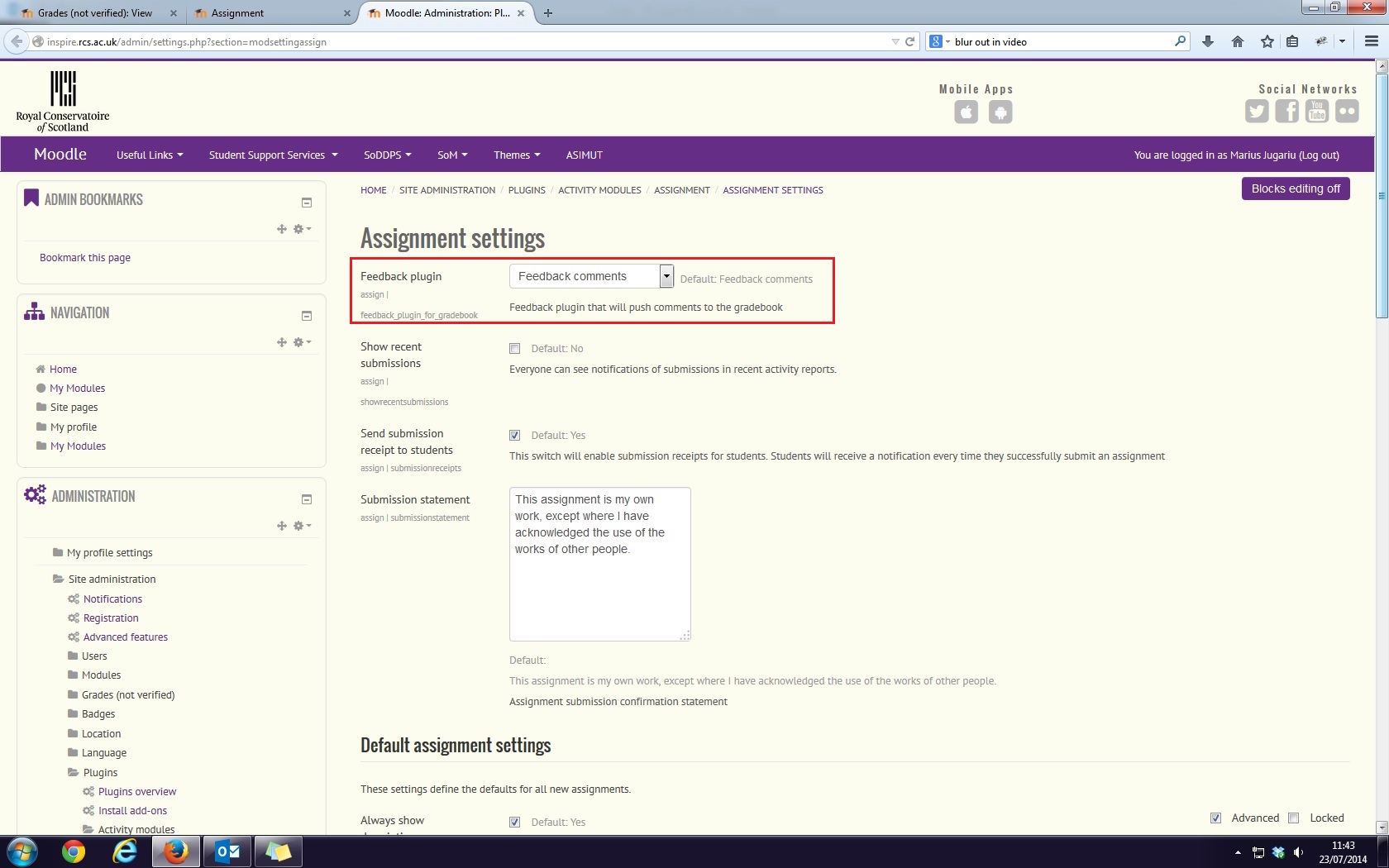Click the browser URL address bar

(x=467, y=41)
